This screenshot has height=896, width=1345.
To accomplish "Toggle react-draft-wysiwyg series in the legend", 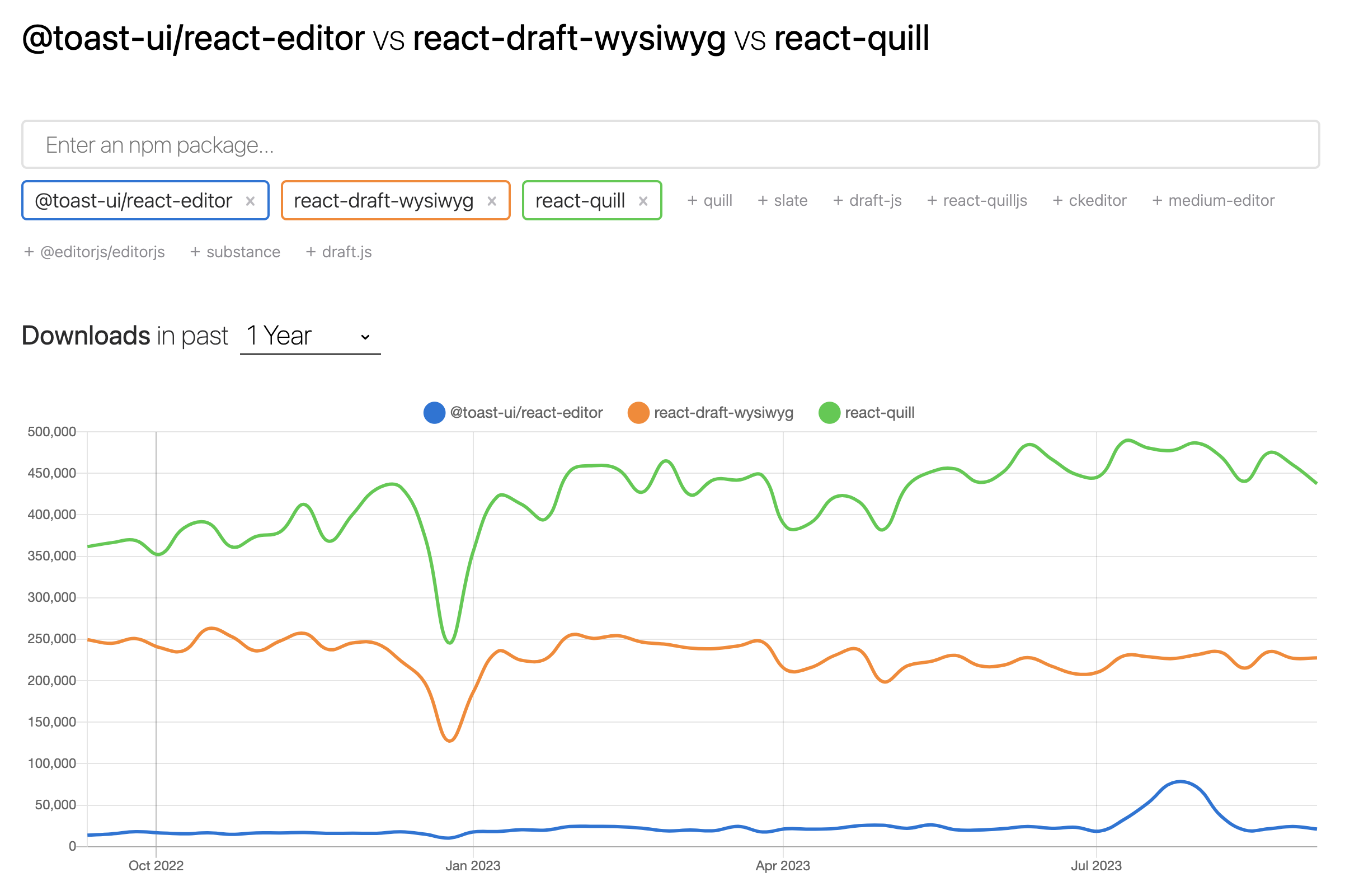I will [x=723, y=412].
